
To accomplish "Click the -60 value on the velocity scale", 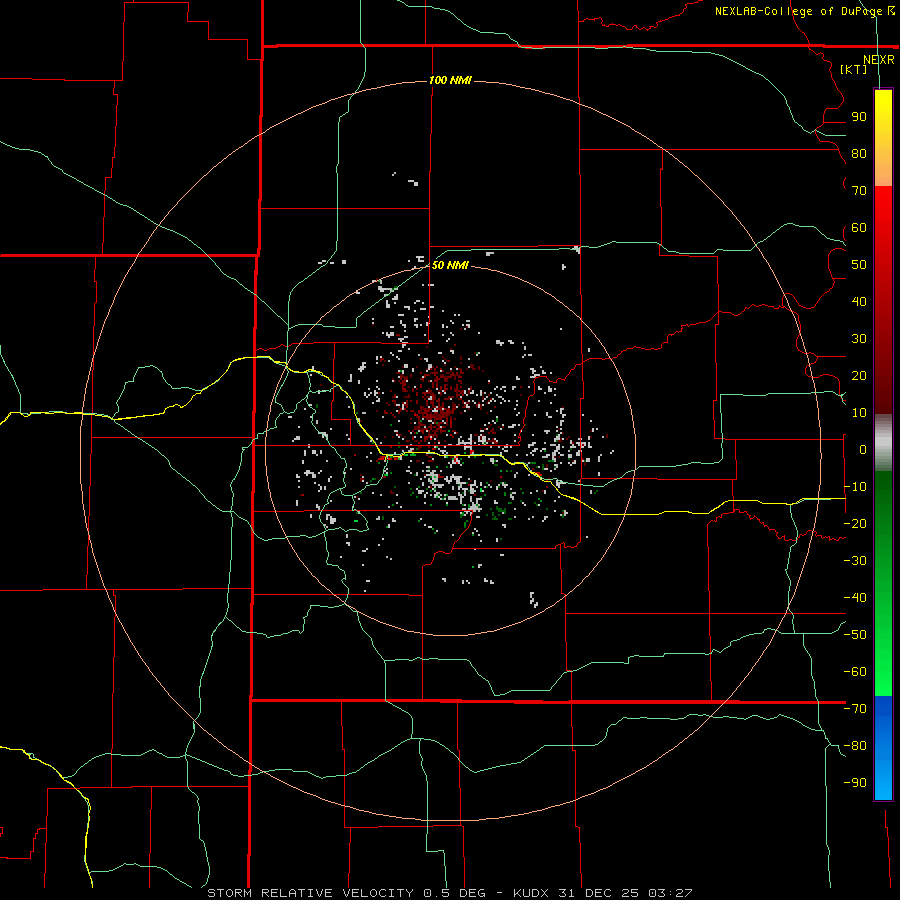I will pos(855,672).
